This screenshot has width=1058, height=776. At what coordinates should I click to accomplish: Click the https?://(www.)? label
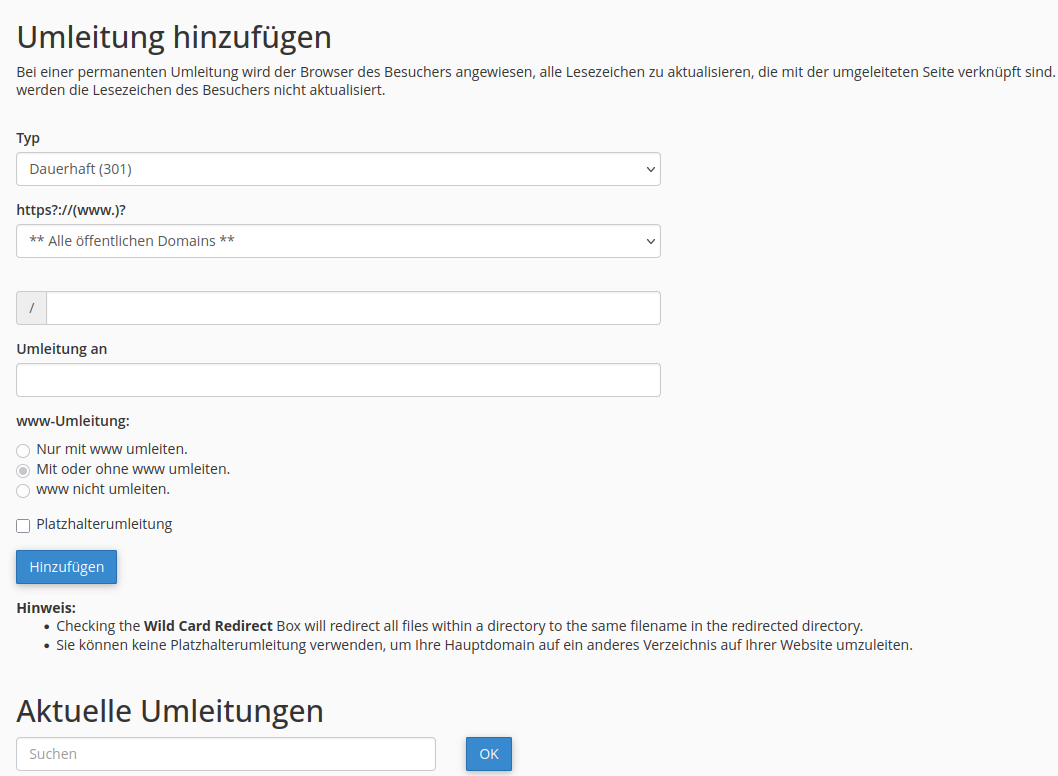[71, 210]
